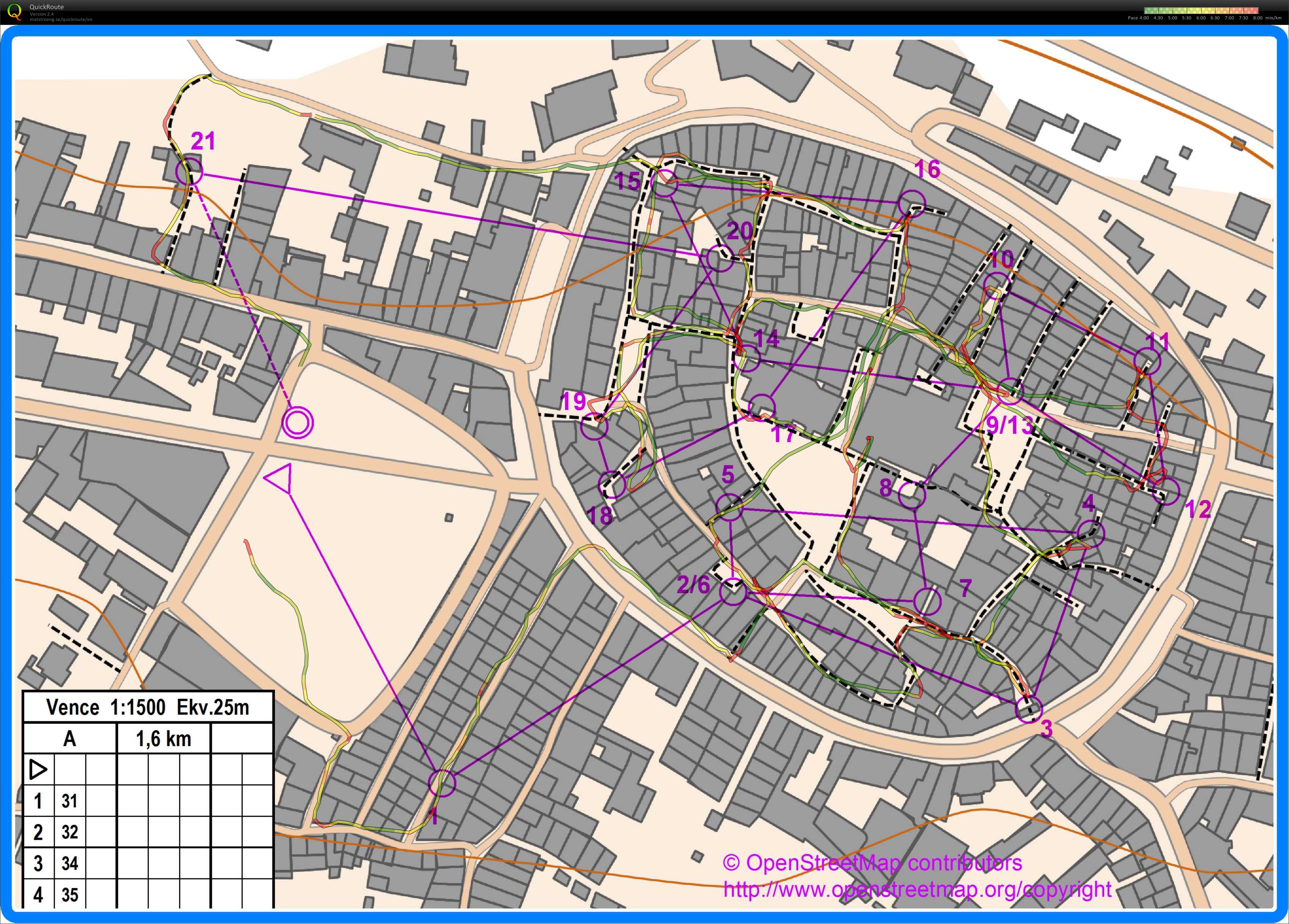Click the number label 21 on the map
This screenshot has width=1289, height=924.
(203, 141)
